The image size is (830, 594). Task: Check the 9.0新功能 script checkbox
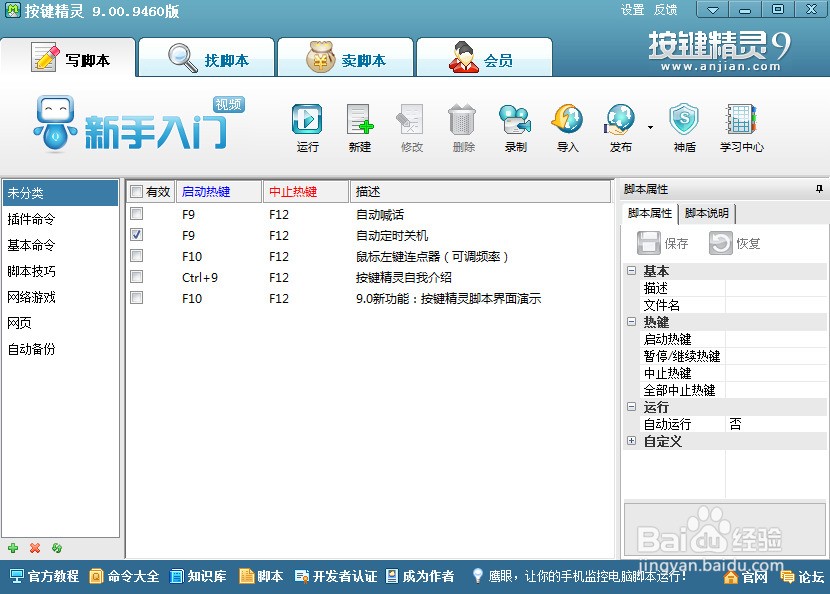[x=137, y=298]
